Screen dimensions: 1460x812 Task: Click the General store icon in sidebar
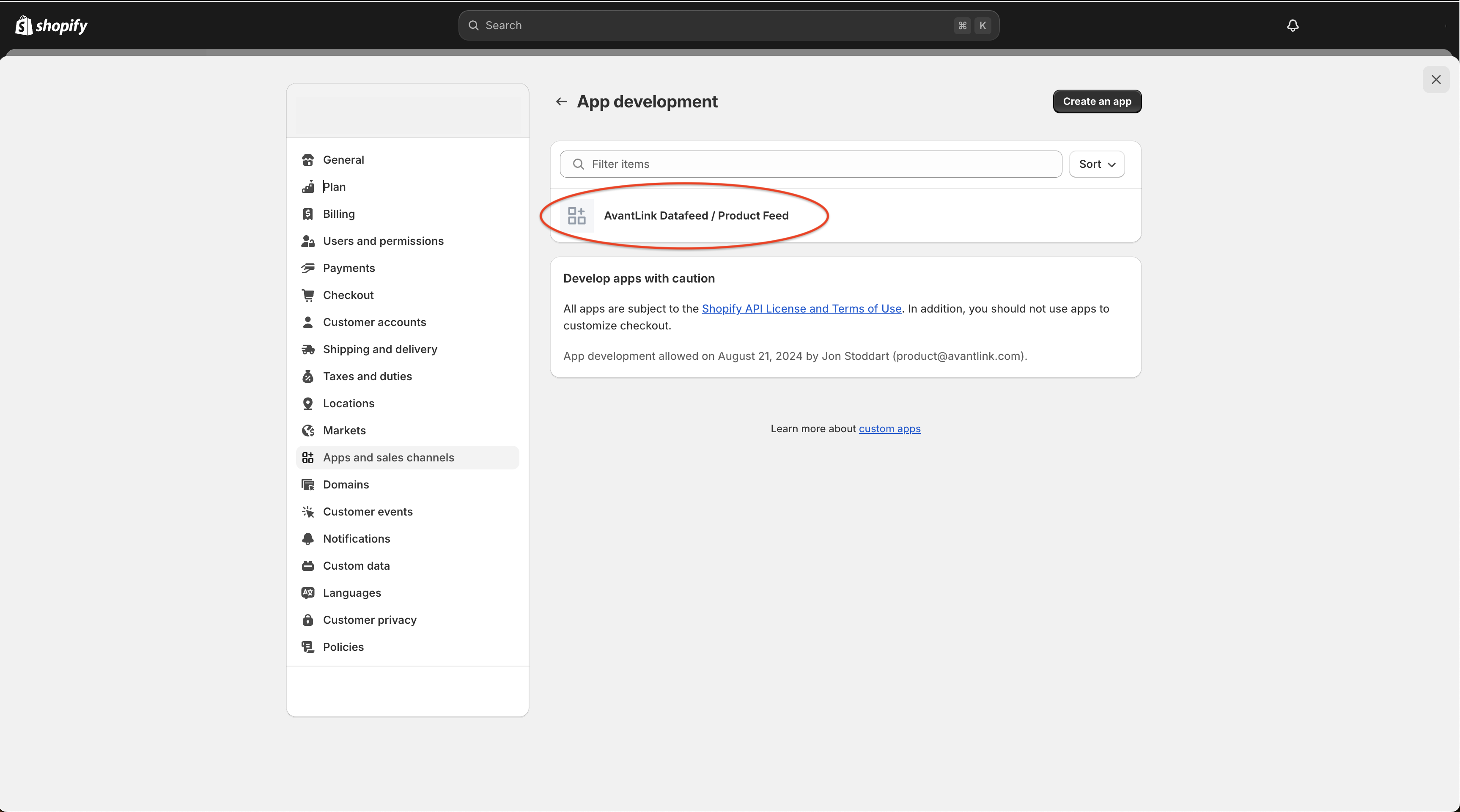[308, 160]
